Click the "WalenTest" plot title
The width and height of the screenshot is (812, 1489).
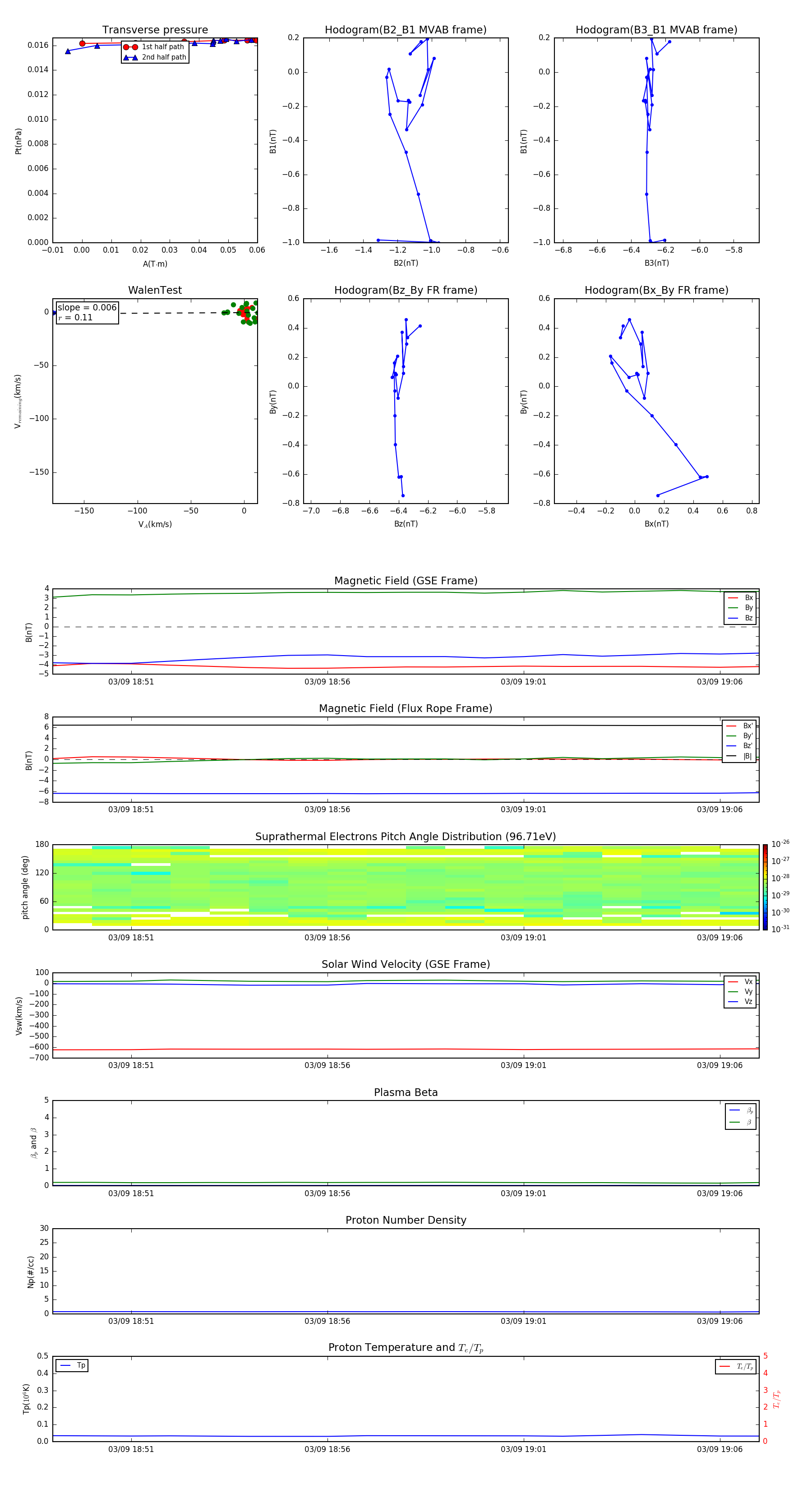click(155, 290)
